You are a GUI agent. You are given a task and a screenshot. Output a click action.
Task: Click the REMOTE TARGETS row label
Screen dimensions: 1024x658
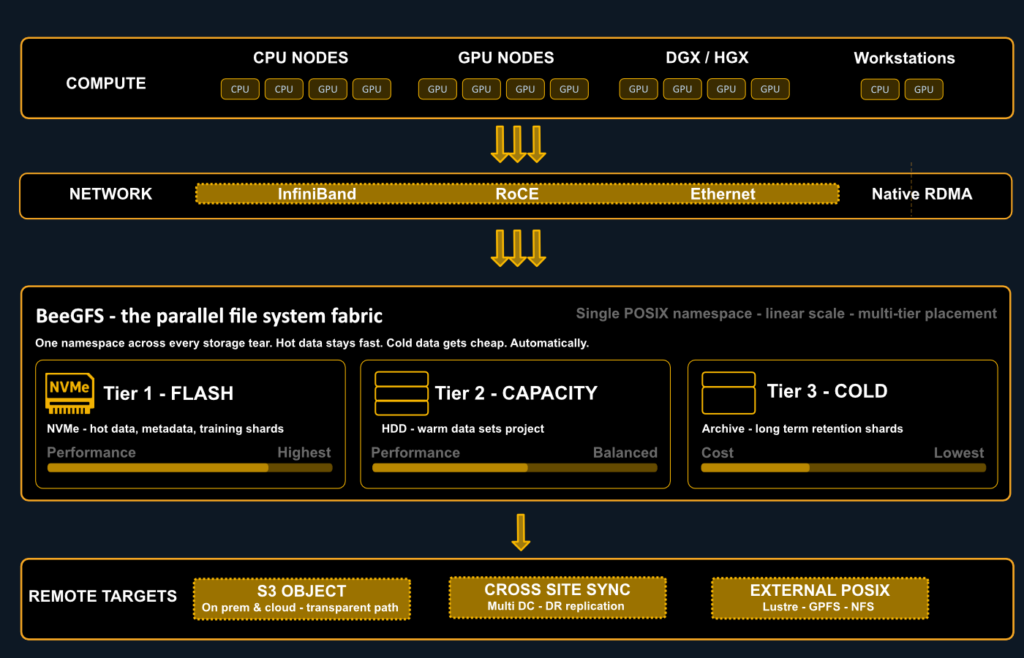click(103, 596)
